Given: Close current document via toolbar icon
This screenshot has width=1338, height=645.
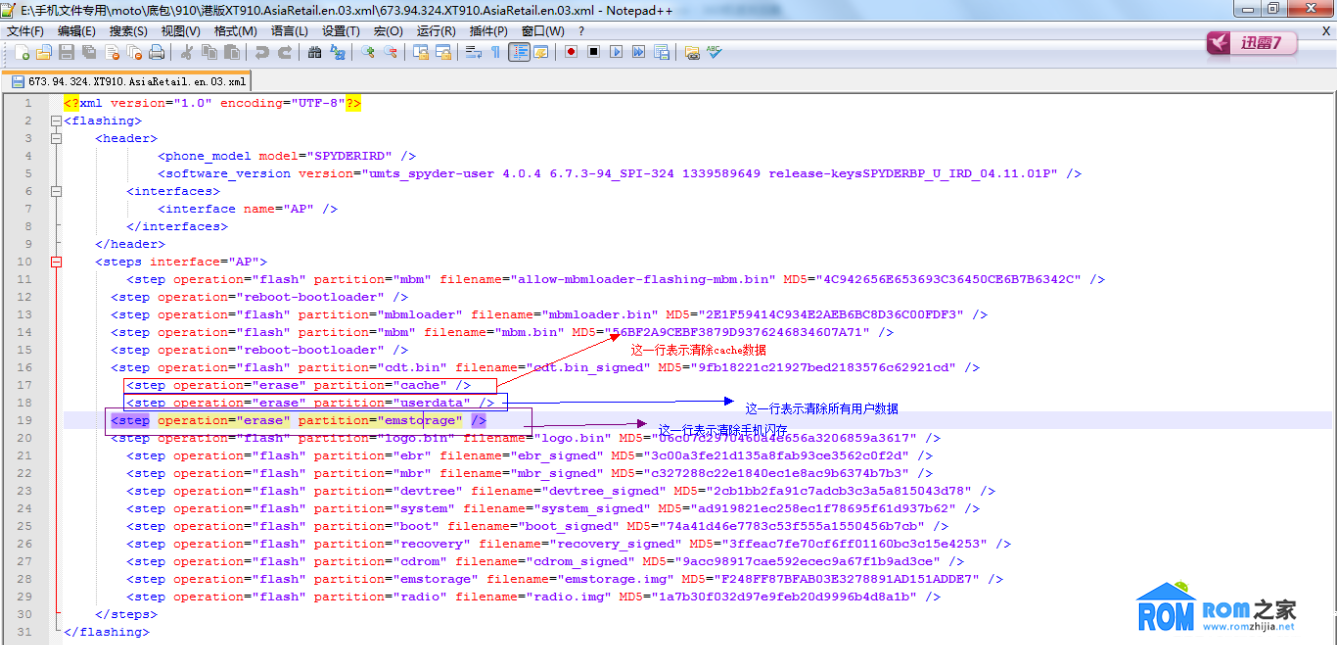Looking at the screenshot, I should (111, 52).
